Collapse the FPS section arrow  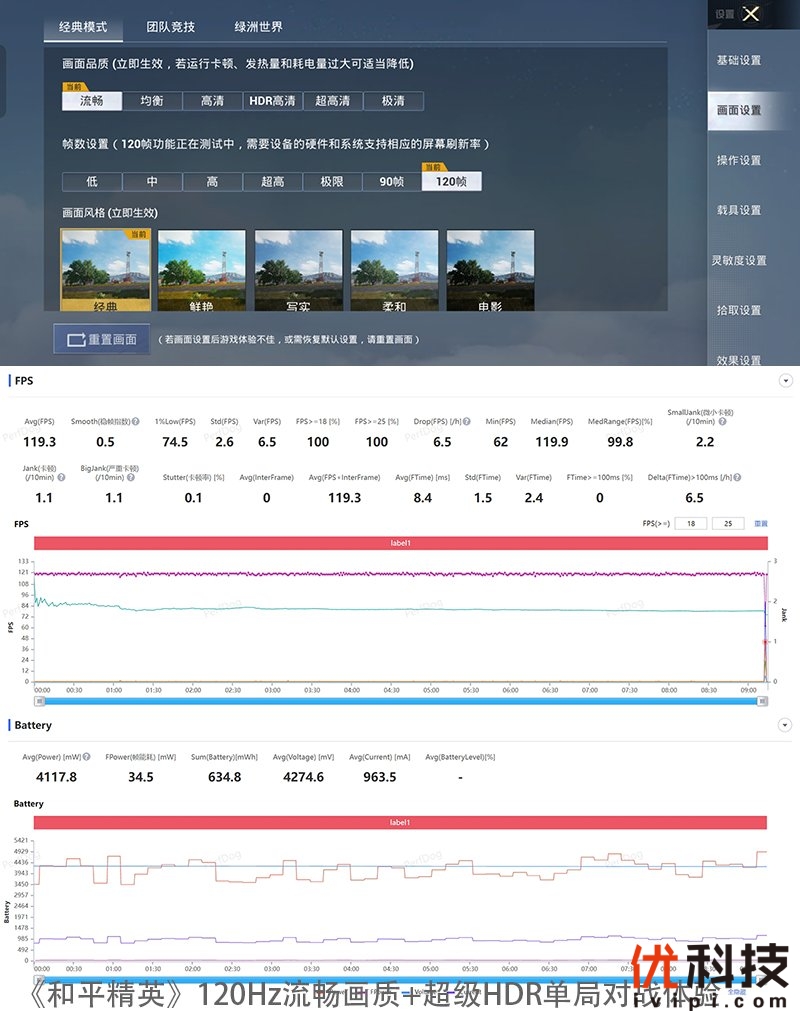pos(785,381)
